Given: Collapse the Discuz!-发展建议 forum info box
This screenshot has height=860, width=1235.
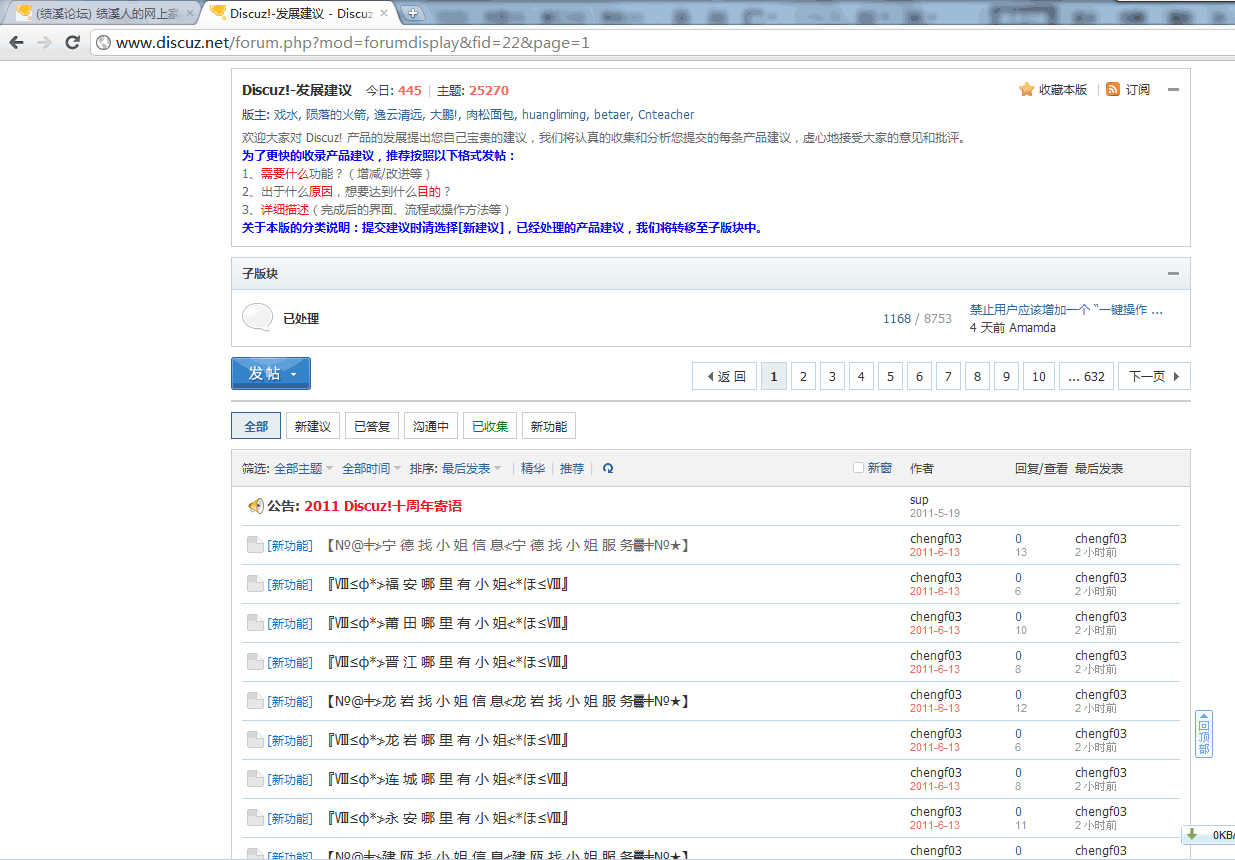Looking at the screenshot, I should [1173, 90].
